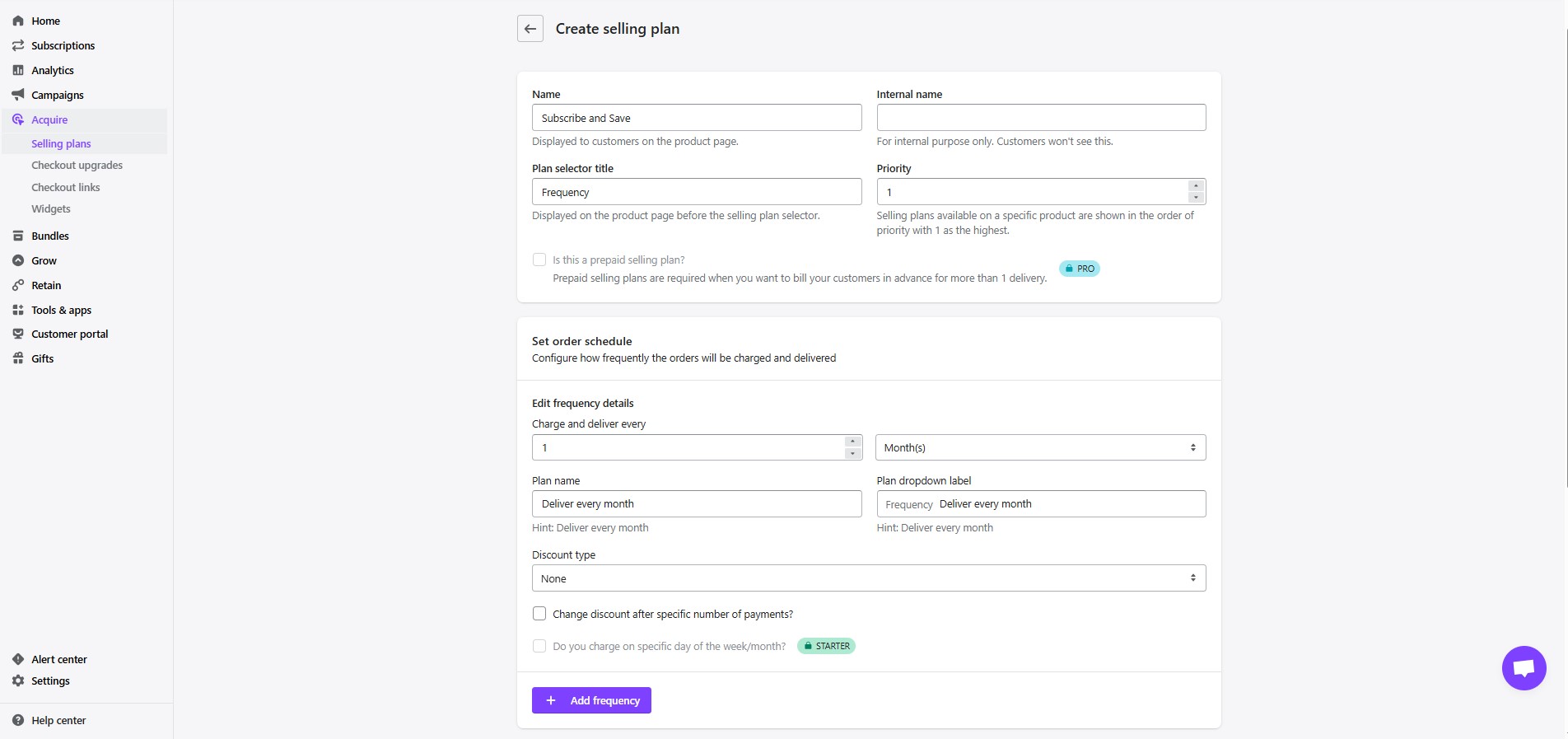This screenshot has width=1568, height=739.
Task: Open the chat support bubble
Action: click(x=1524, y=668)
